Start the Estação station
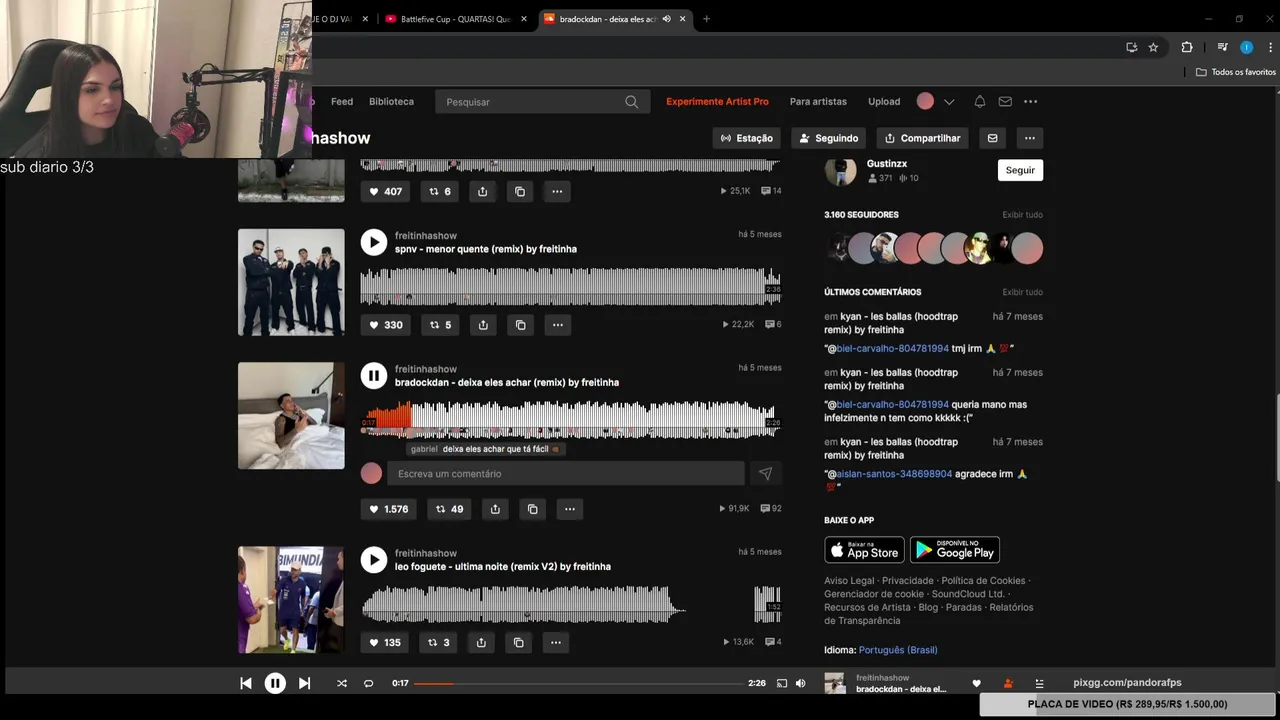Image resolution: width=1280 pixels, height=720 pixels. coord(746,138)
